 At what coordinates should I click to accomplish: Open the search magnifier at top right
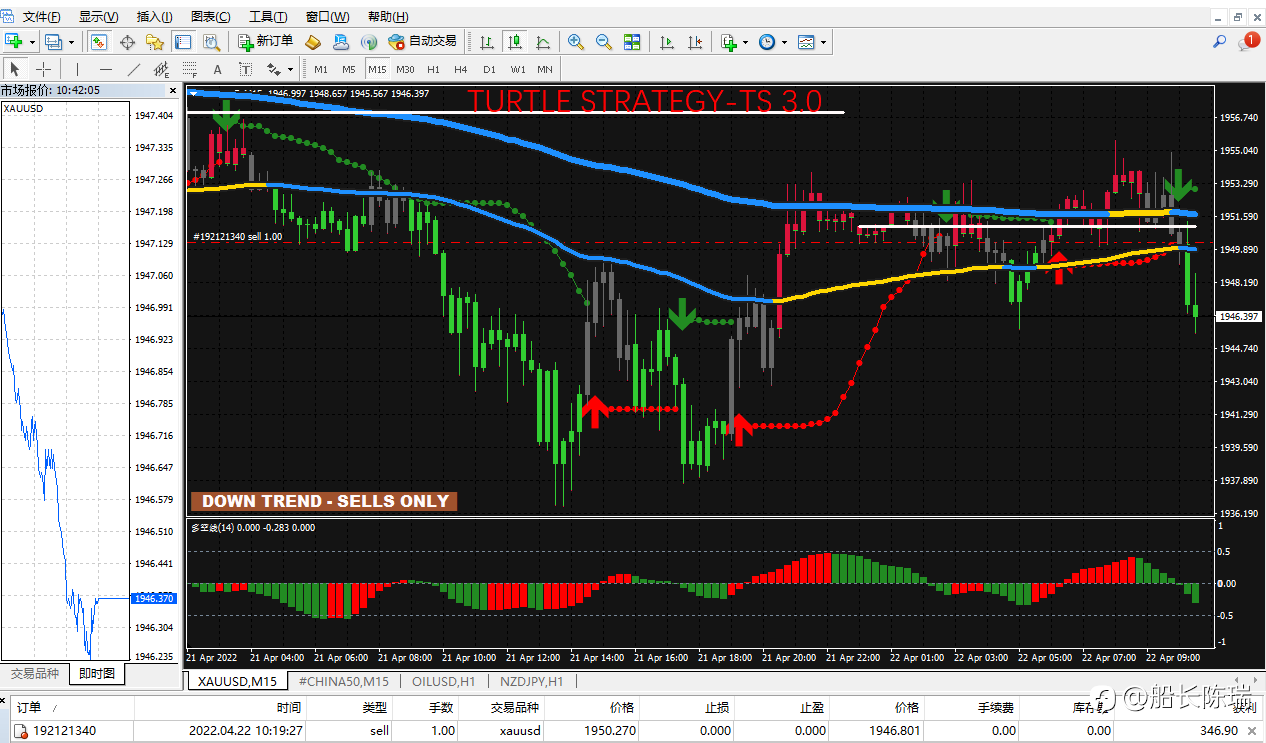(1219, 41)
